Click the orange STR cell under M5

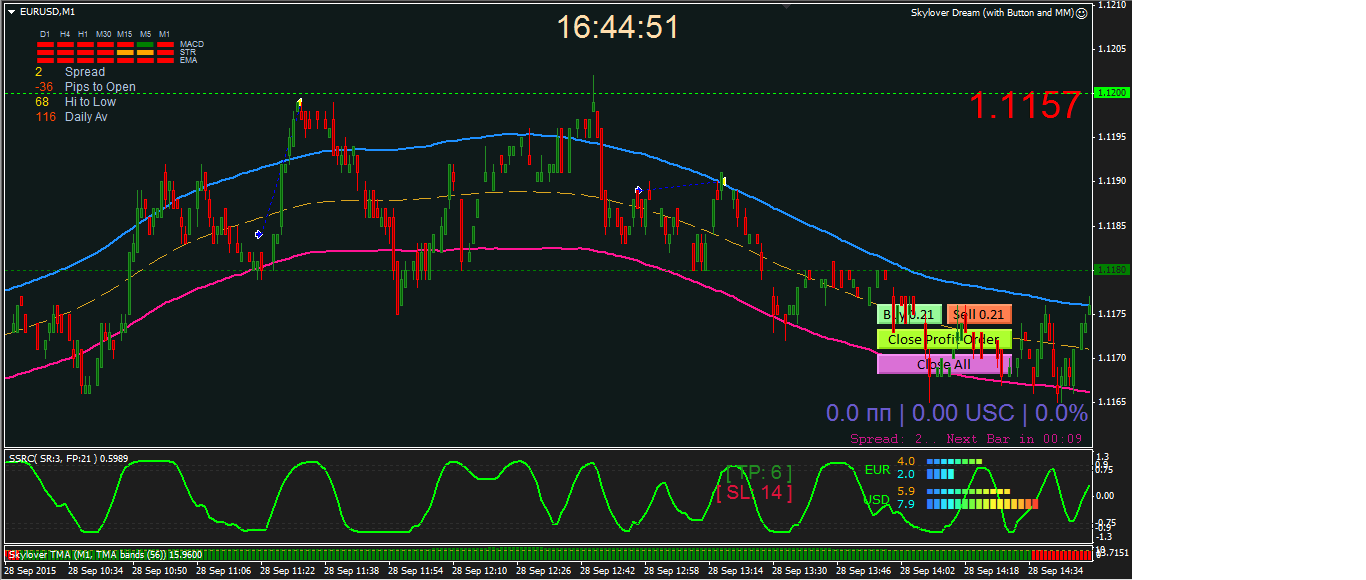coord(145,52)
